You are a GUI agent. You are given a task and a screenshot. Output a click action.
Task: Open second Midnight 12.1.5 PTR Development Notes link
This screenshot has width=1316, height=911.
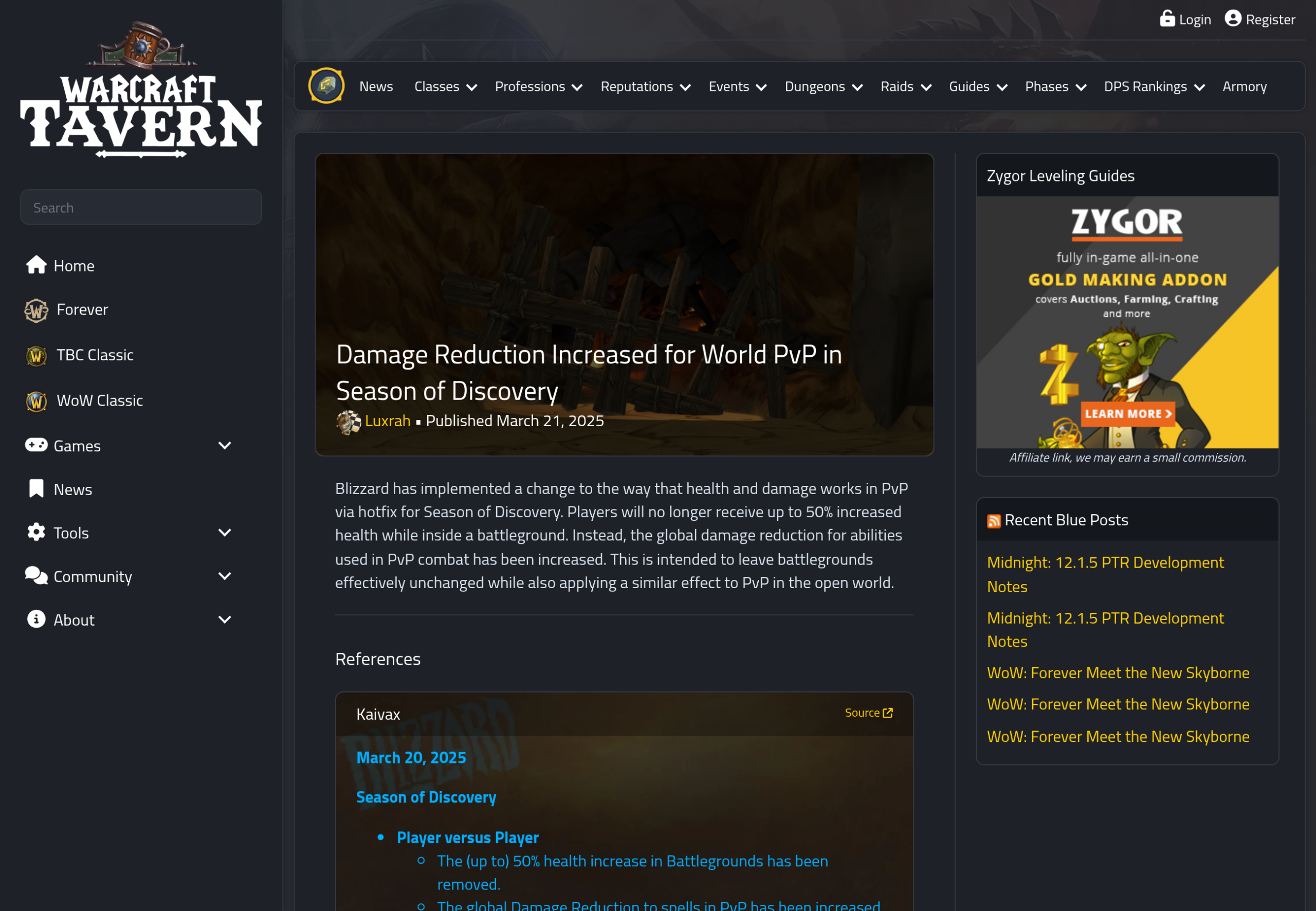(x=1105, y=630)
